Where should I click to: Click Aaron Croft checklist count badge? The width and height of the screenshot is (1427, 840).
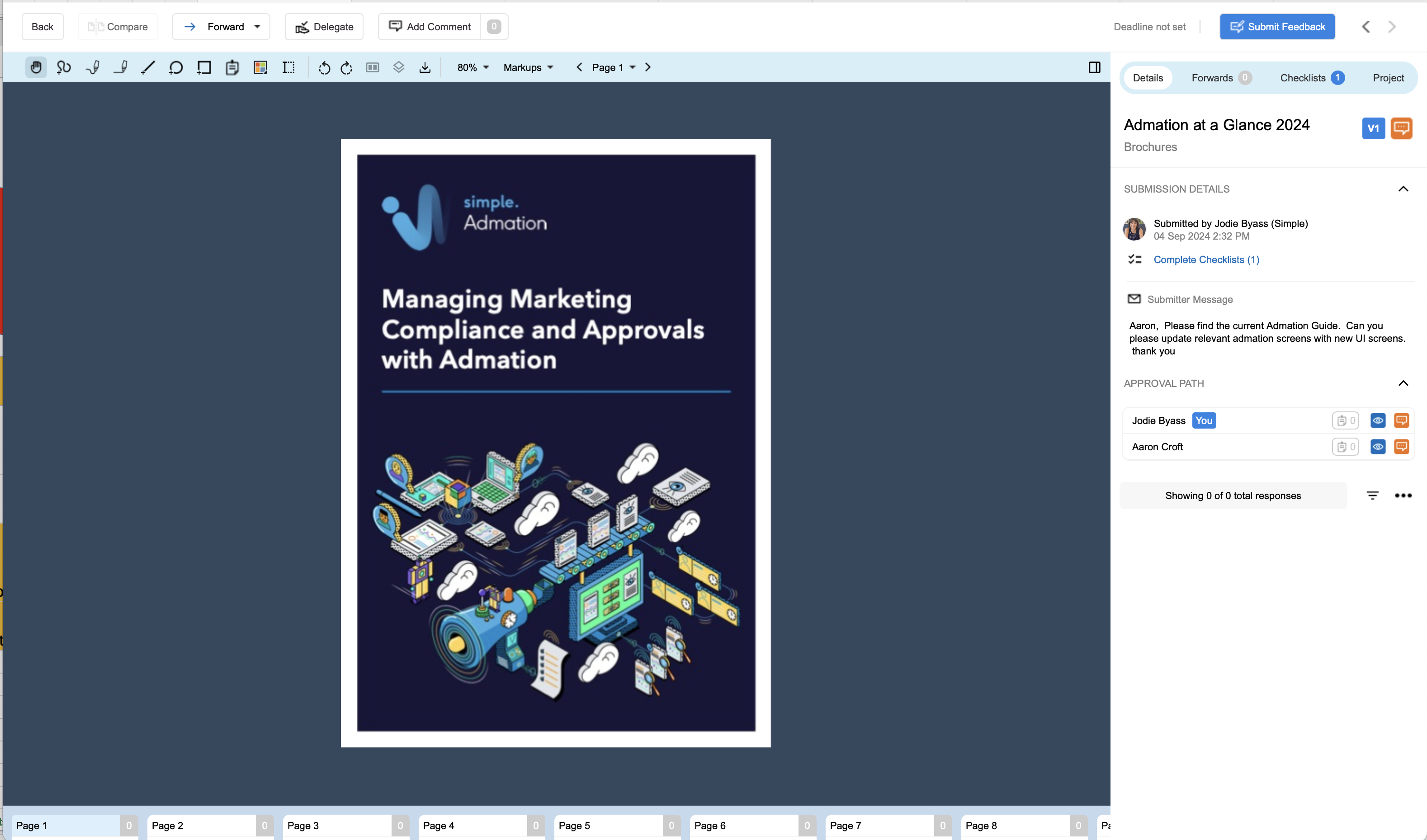click(x=1346, y=447)
